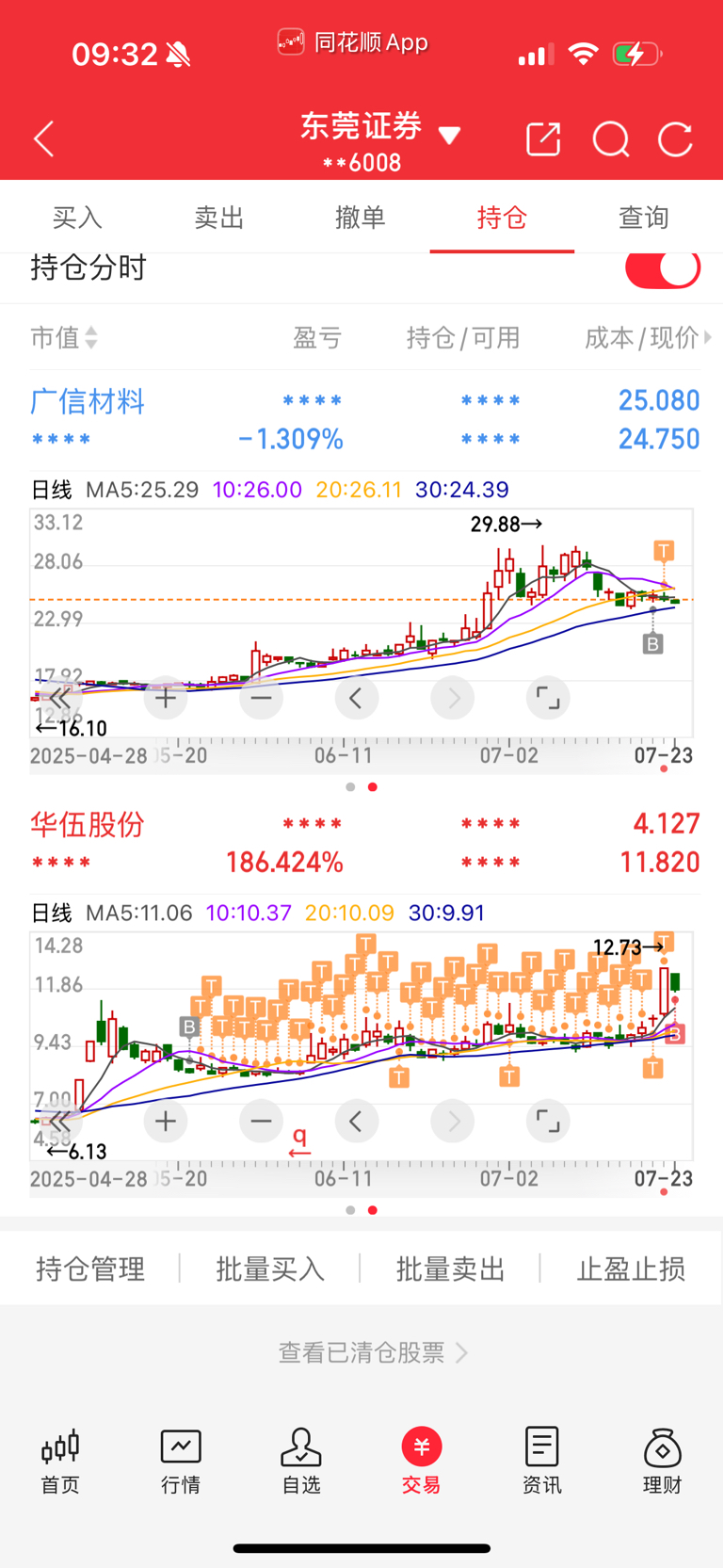The height and width of the screenshot is (1568, 724).
Task: Open the 华伍股份 stock entry
Action: tap(88, 824)
